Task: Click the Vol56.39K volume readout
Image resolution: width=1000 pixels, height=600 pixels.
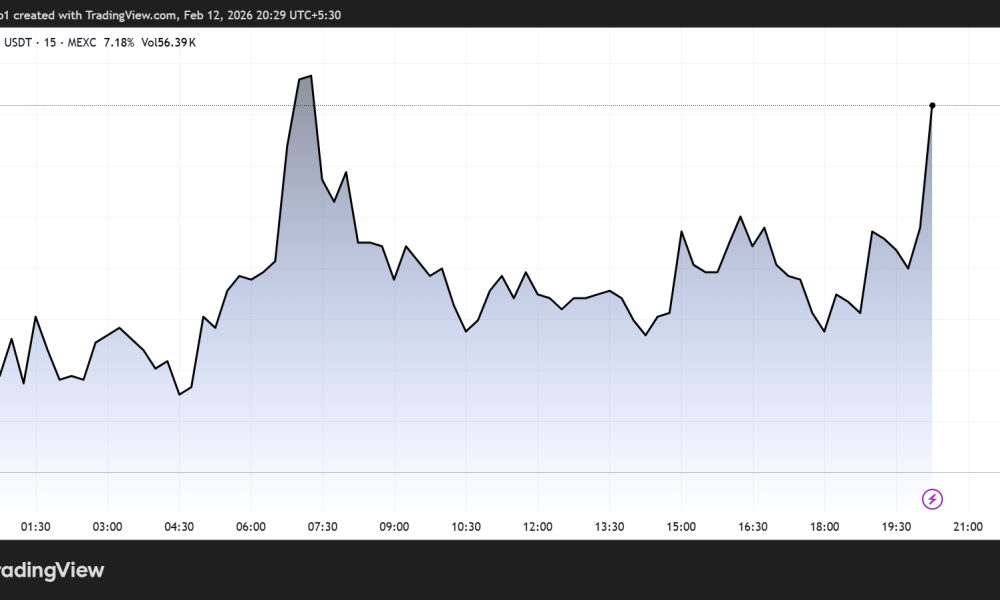Action: point(171,43)
